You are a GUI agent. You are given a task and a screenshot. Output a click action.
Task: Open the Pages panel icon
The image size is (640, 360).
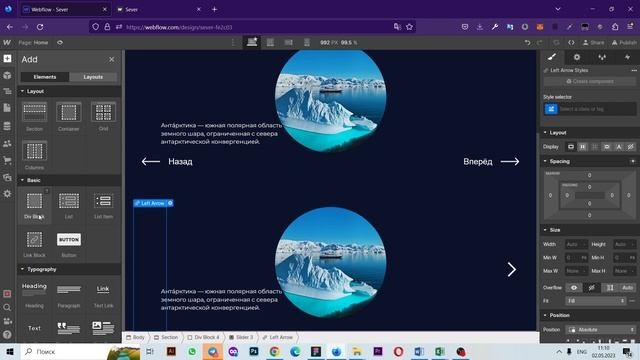click(x=7, y=108)
